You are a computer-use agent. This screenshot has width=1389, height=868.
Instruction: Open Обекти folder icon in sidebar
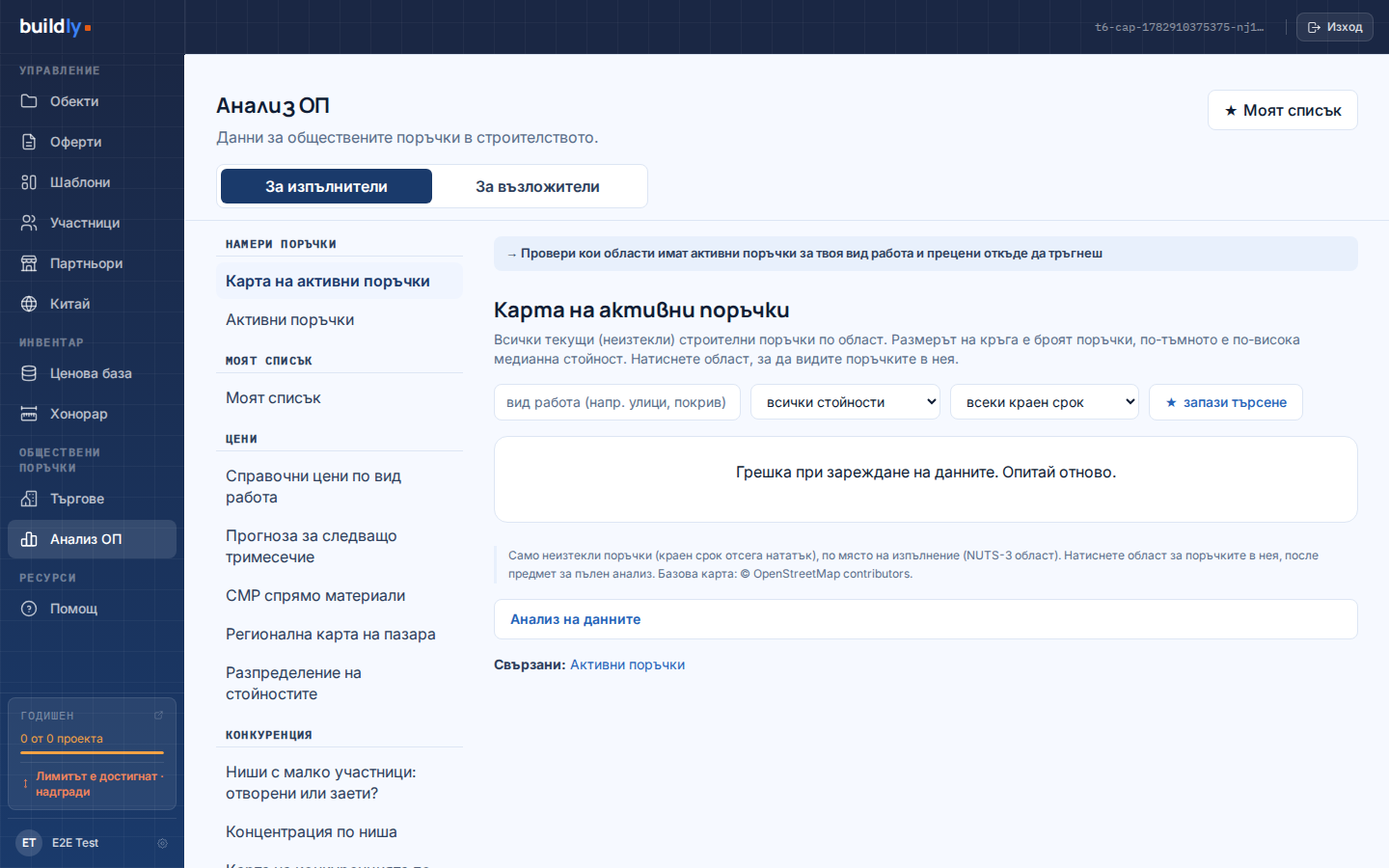click(29, 101)
